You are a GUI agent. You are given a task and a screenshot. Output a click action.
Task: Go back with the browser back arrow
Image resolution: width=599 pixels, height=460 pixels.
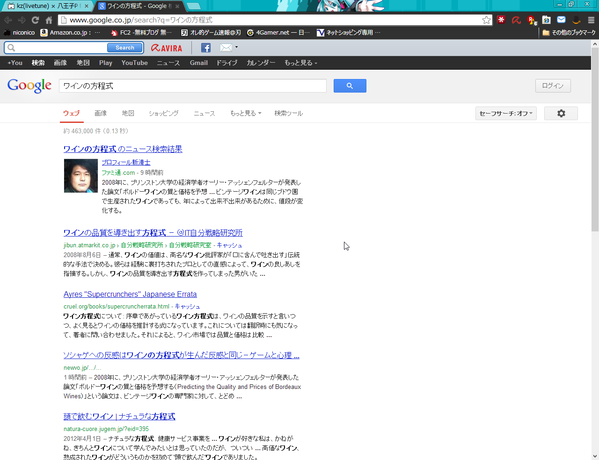[8, 20]
